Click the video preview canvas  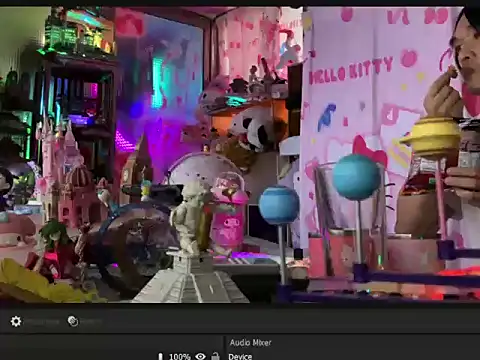(x=240, y=155)
